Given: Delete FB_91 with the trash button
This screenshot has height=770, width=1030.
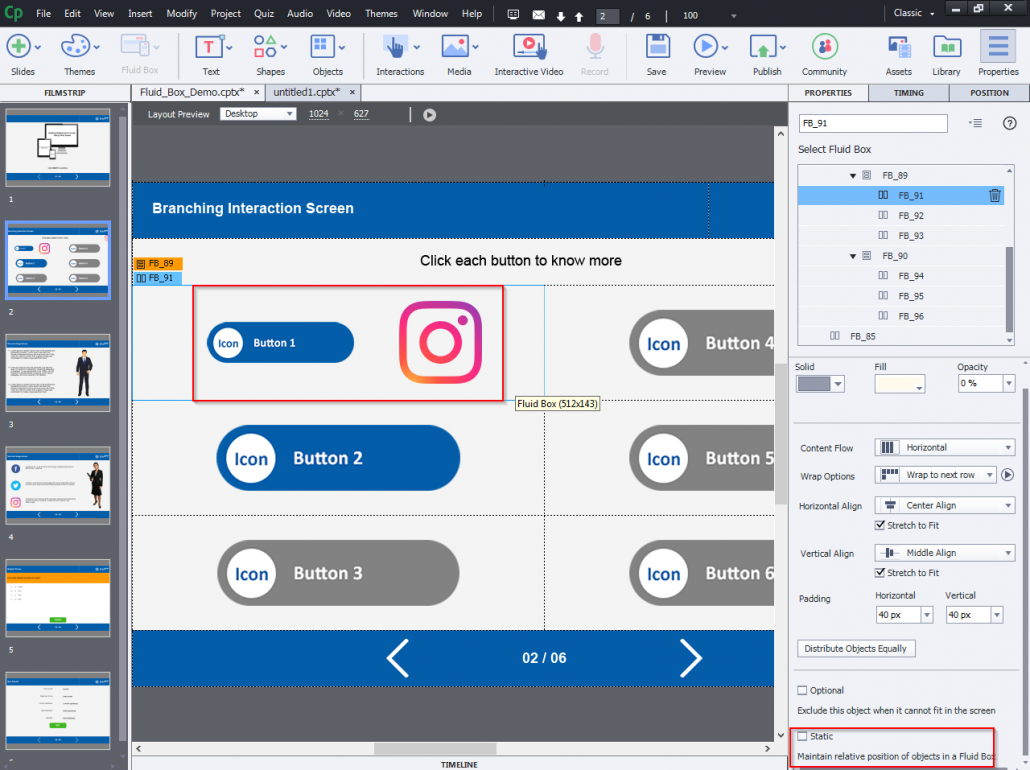Looking at the screenshot, I should tap(994, 195).
